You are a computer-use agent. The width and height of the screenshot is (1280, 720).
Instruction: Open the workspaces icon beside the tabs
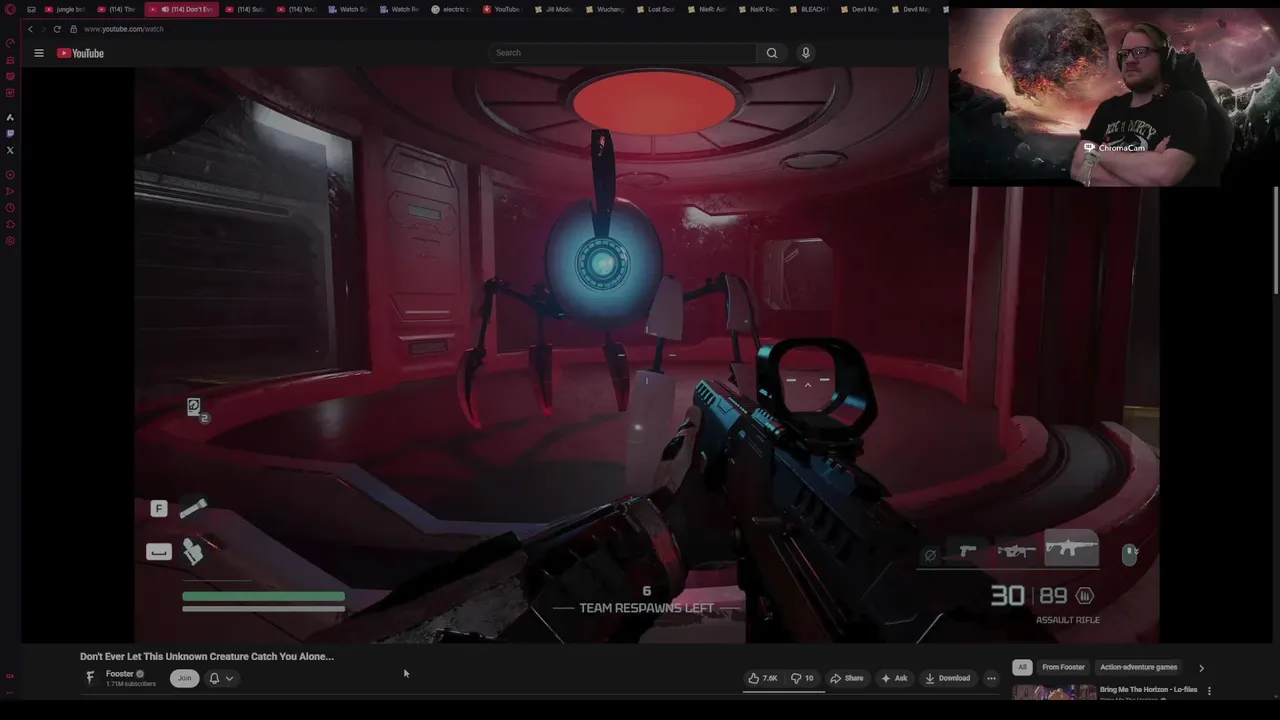click(31, 9)
